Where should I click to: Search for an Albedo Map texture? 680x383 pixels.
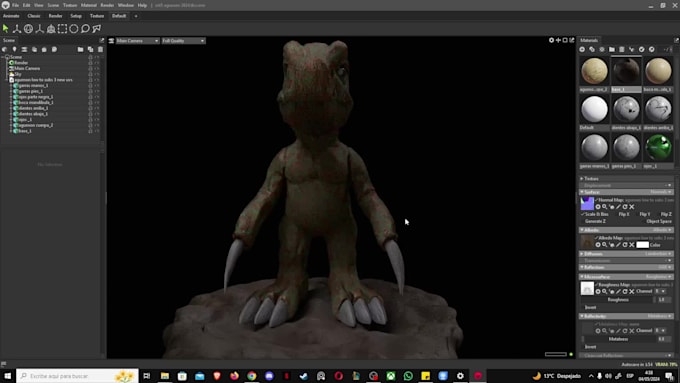click(x=605, y=245)
